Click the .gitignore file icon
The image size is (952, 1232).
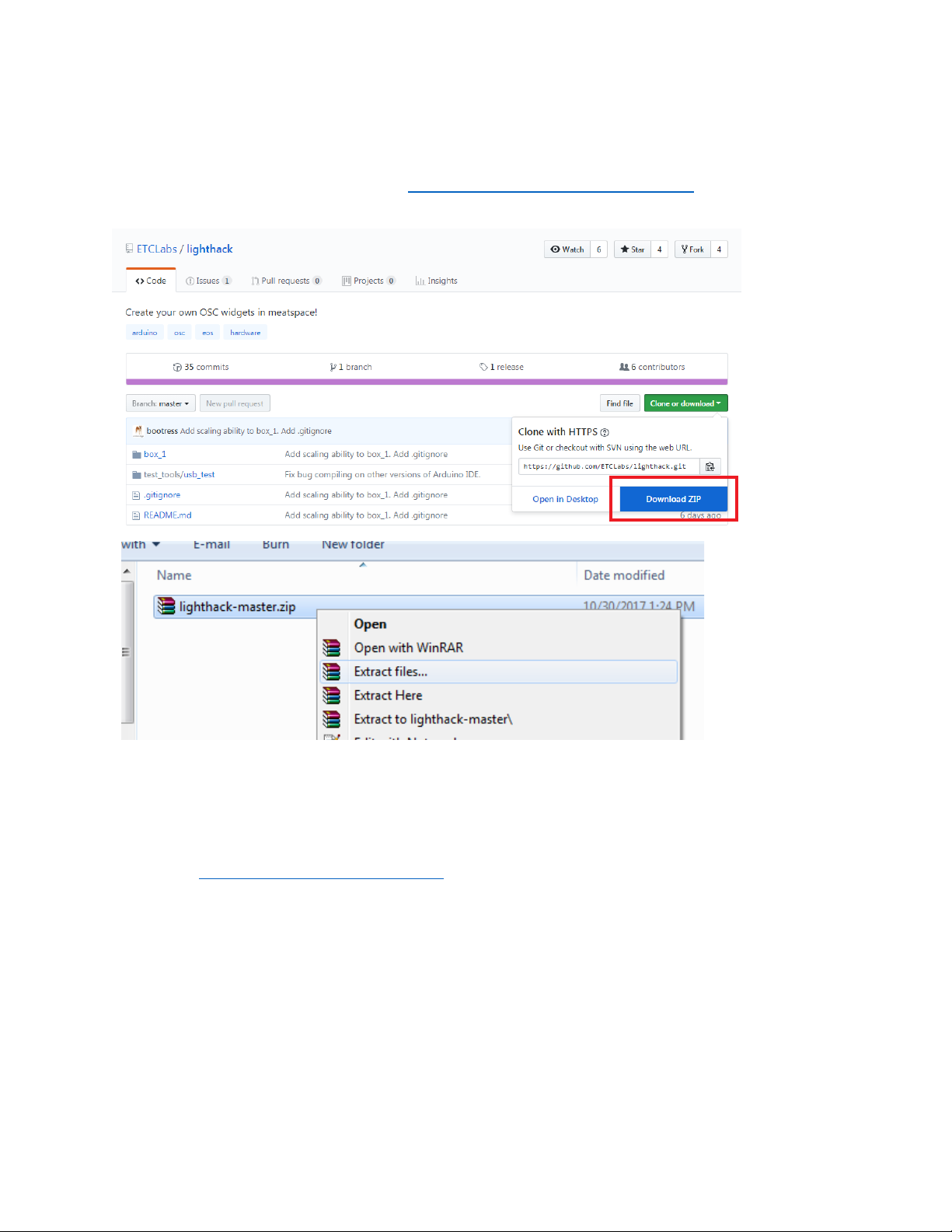tap(136, 495)
